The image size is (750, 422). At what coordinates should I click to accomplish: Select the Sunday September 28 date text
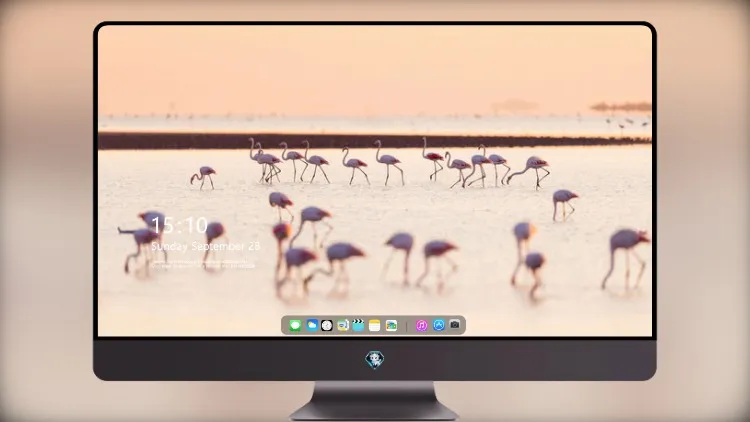click(x=206, y=246)
